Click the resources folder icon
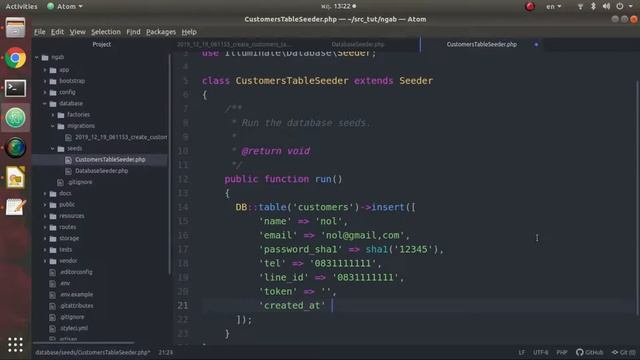Image resolution: width=640 pixels, height=360 pixels. (53, 216)
